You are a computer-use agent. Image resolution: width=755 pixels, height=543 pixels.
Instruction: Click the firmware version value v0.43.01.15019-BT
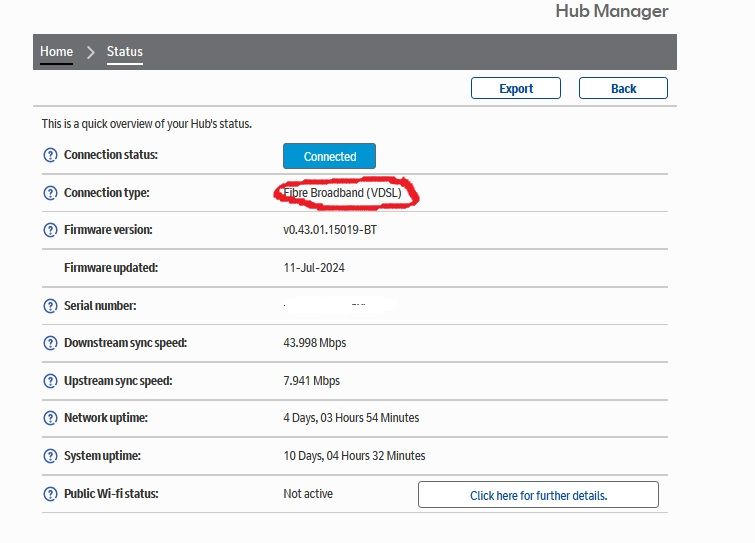tap(330, 230)
